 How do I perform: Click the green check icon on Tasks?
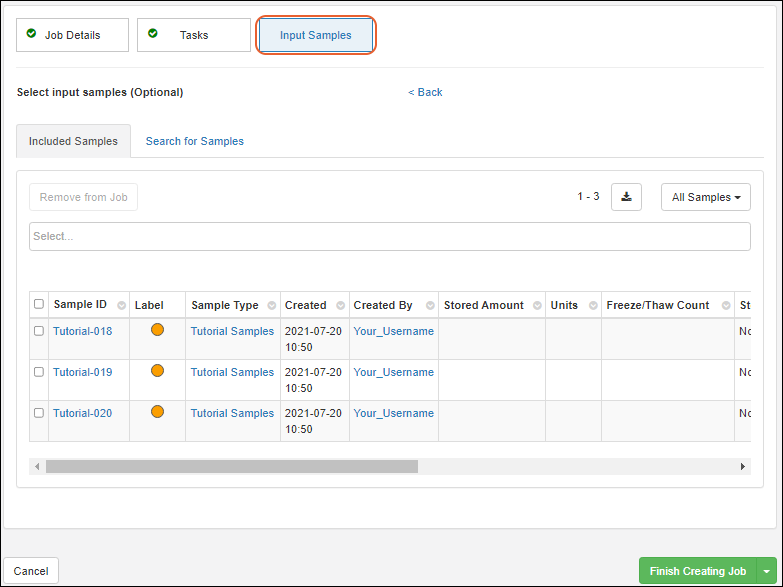click(153, 34)
